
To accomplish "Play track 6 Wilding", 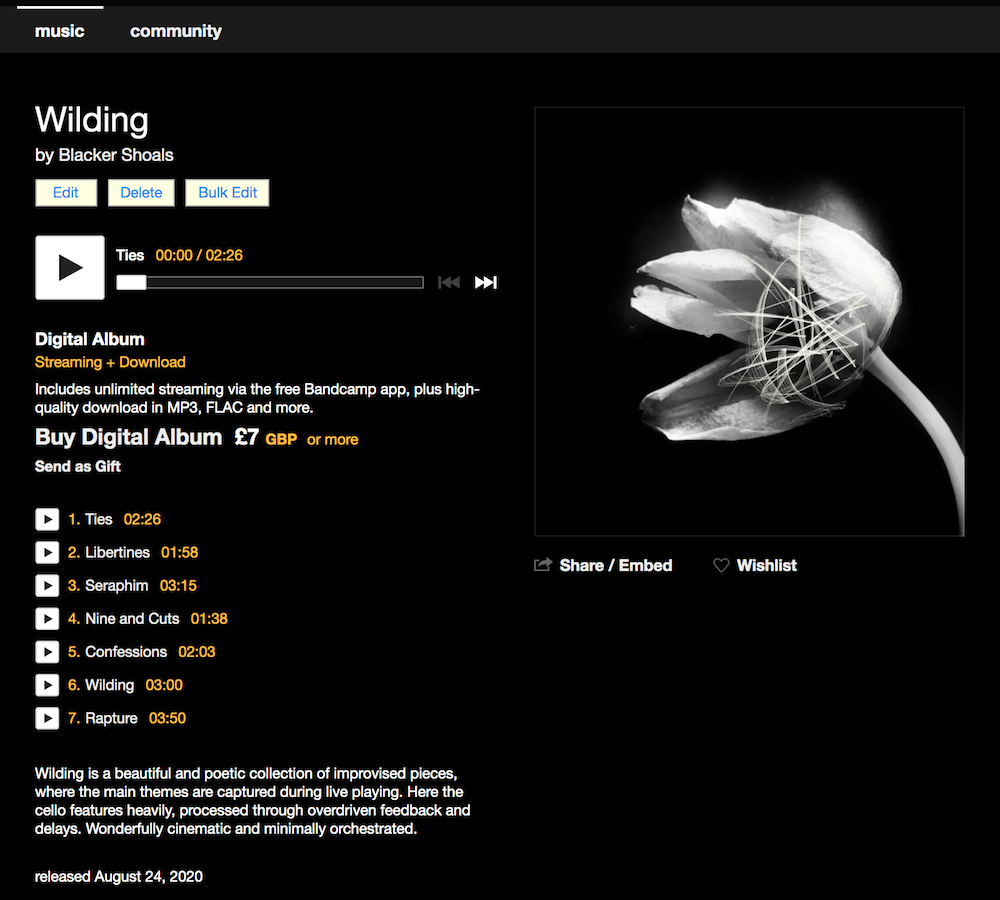I will click(47, 685).
